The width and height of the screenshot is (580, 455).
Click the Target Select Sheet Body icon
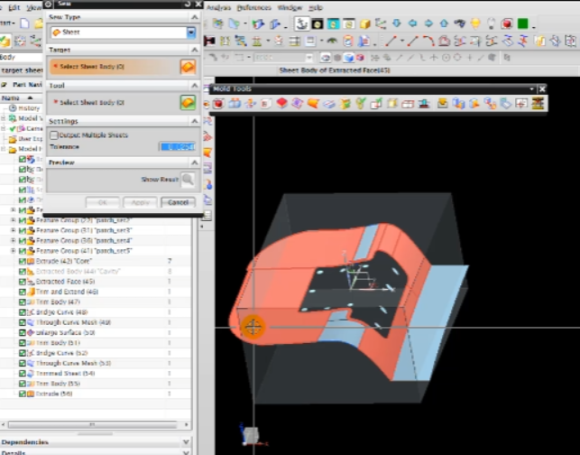click(188, 67)
